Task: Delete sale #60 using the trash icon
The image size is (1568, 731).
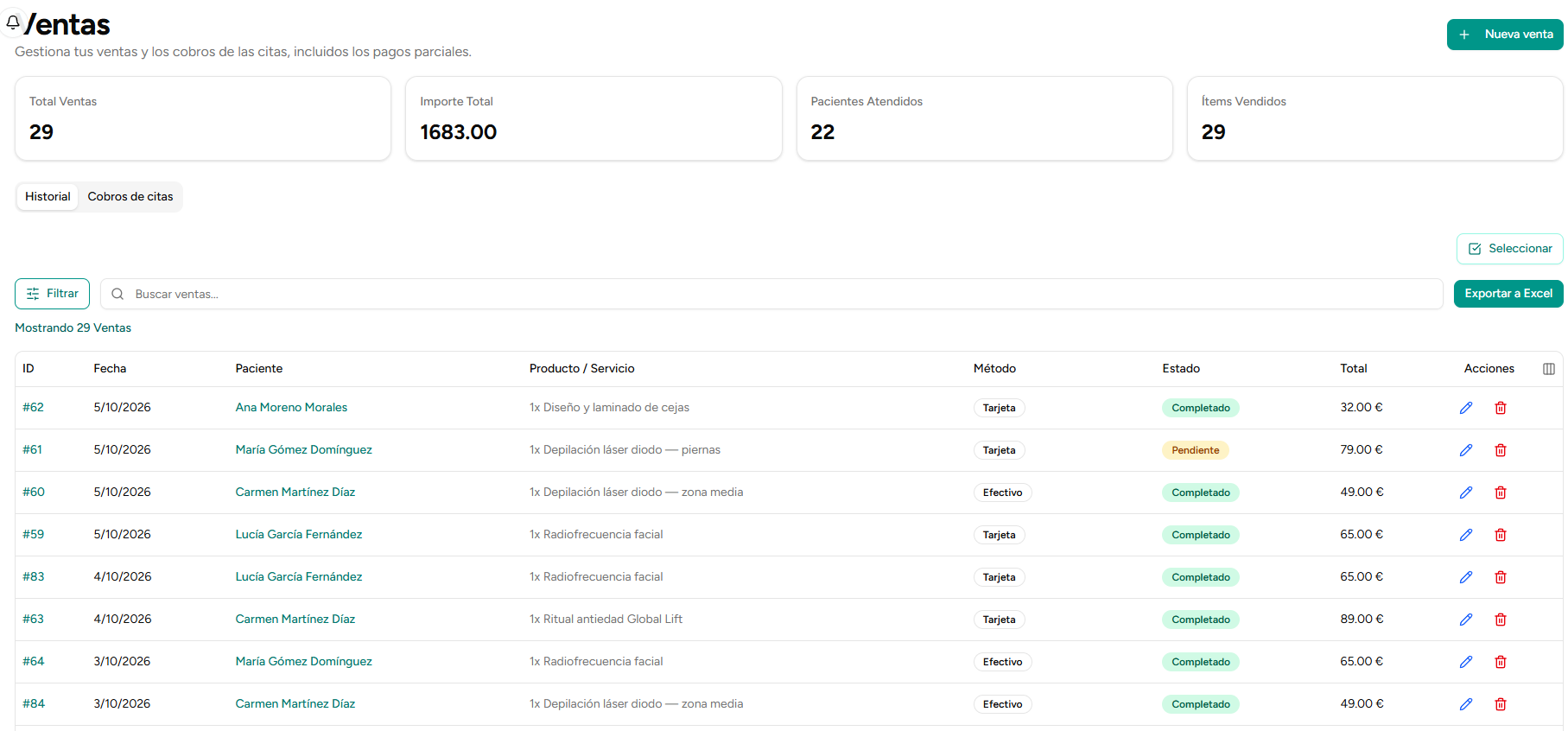Action: point(1501,493)
